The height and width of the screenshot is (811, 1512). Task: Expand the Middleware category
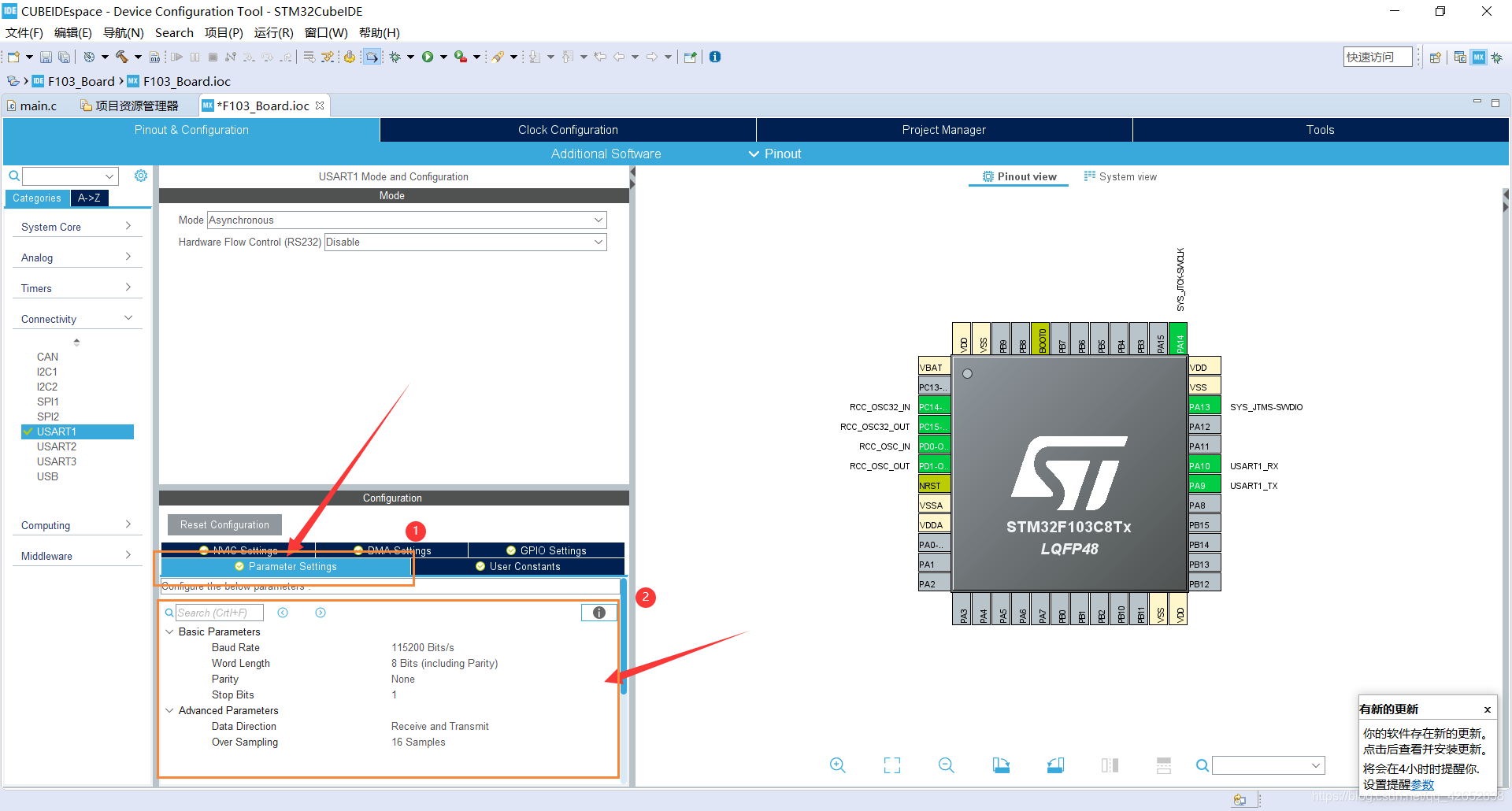pyautogui.click(x=76, y=556)
